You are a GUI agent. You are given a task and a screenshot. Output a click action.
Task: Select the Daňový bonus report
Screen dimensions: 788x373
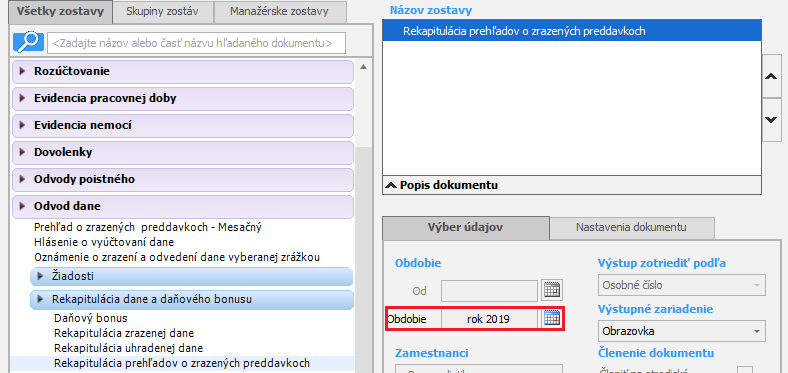[x=91, y=318]
